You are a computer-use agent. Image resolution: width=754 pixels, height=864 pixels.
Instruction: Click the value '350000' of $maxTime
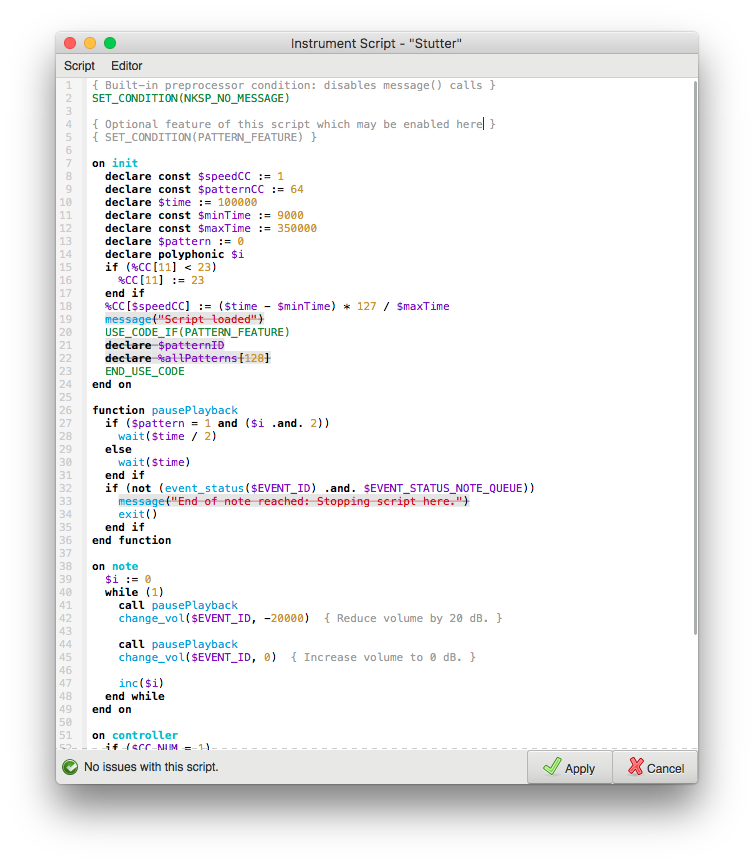click(x=297, y=228)
